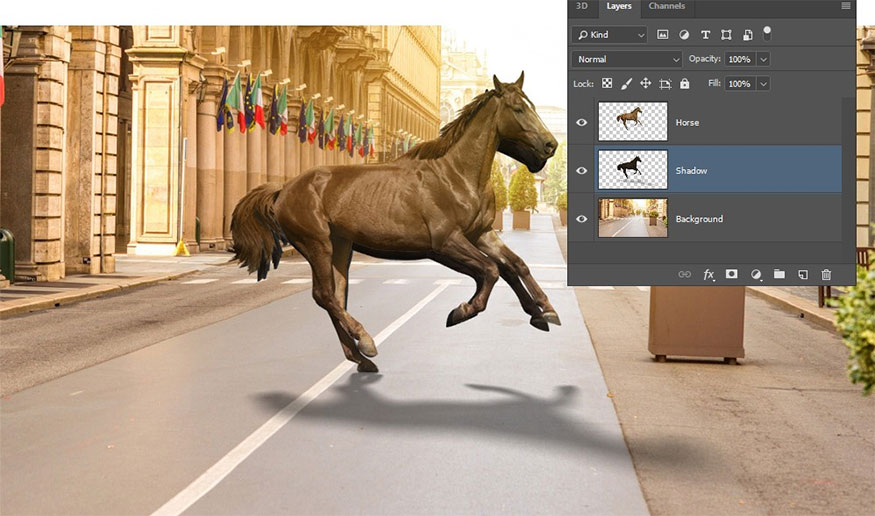
Task: Delete the selected layer
Action: 826,274
